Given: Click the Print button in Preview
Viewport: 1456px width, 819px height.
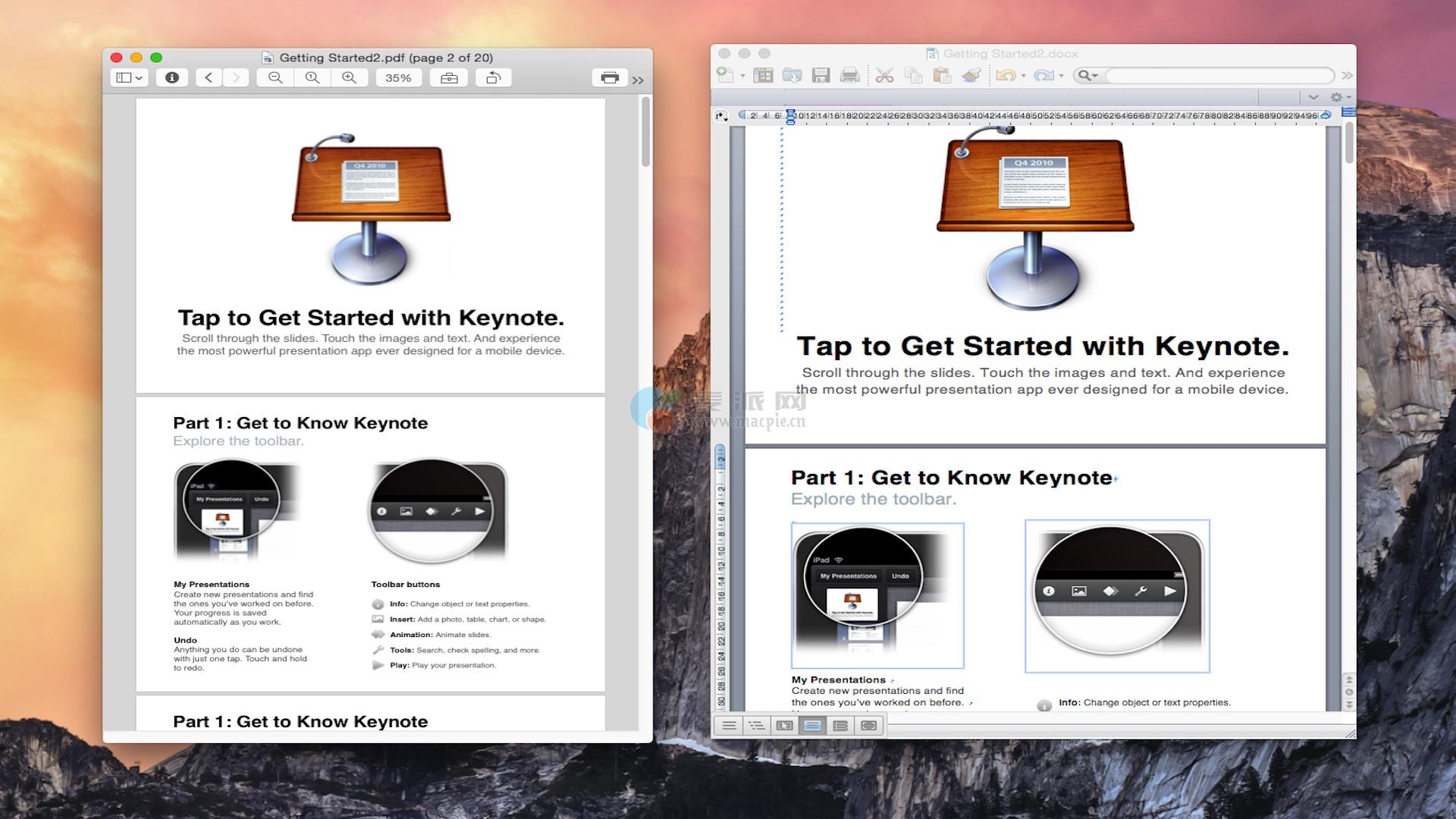Looking at the screenshot, I should click(610, 77).
